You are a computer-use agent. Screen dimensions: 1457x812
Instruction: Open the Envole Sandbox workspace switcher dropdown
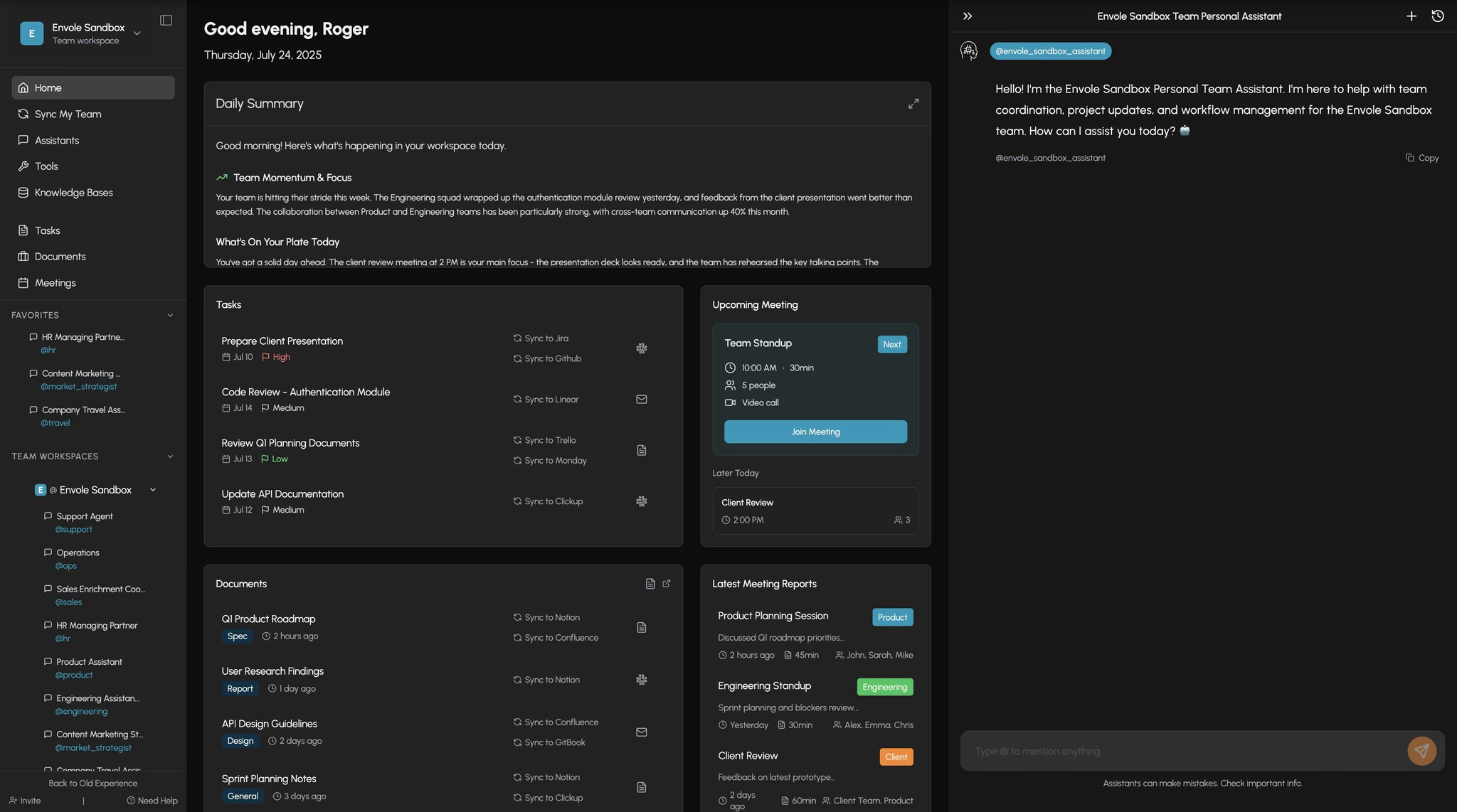click(x=137, y=33)
